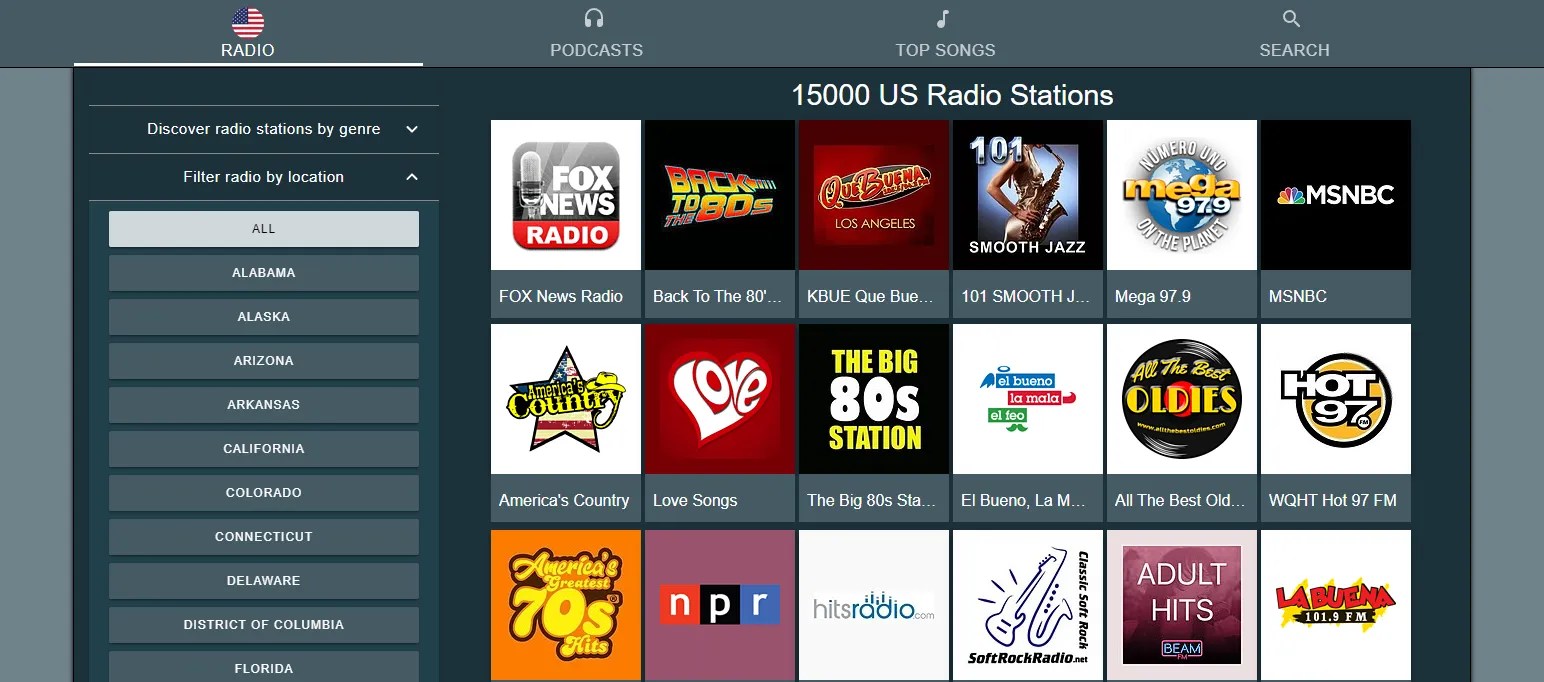
Task: Select the FLORIDA location filter
Action: point(263,668)
